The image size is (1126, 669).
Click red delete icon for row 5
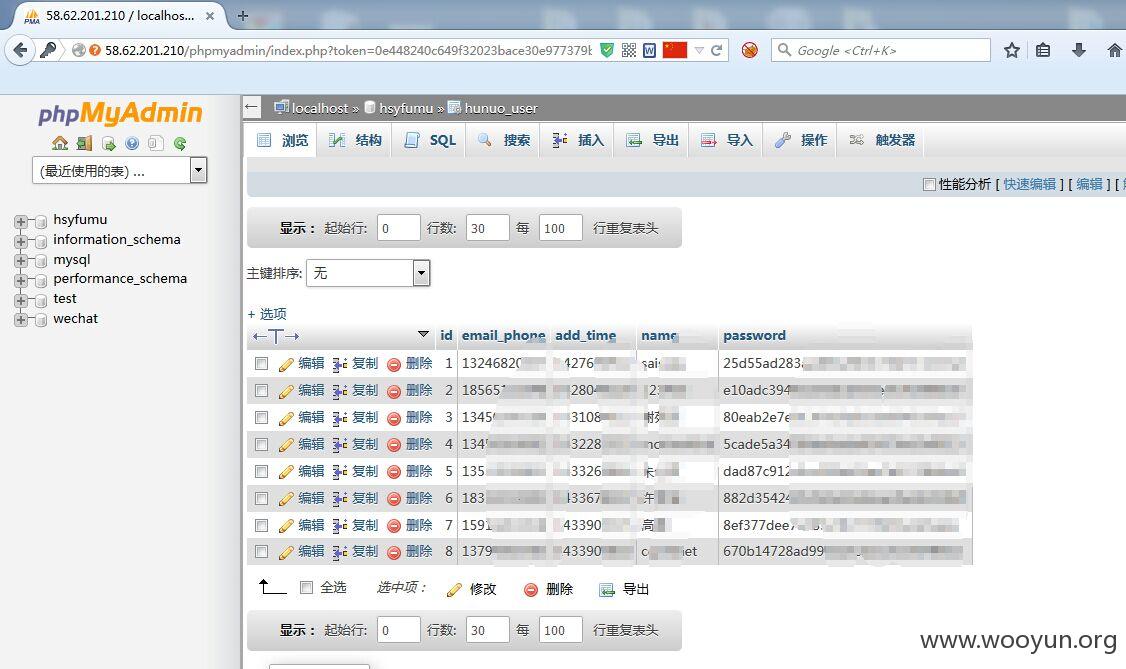pyautogui.click(x=394, y=472)
